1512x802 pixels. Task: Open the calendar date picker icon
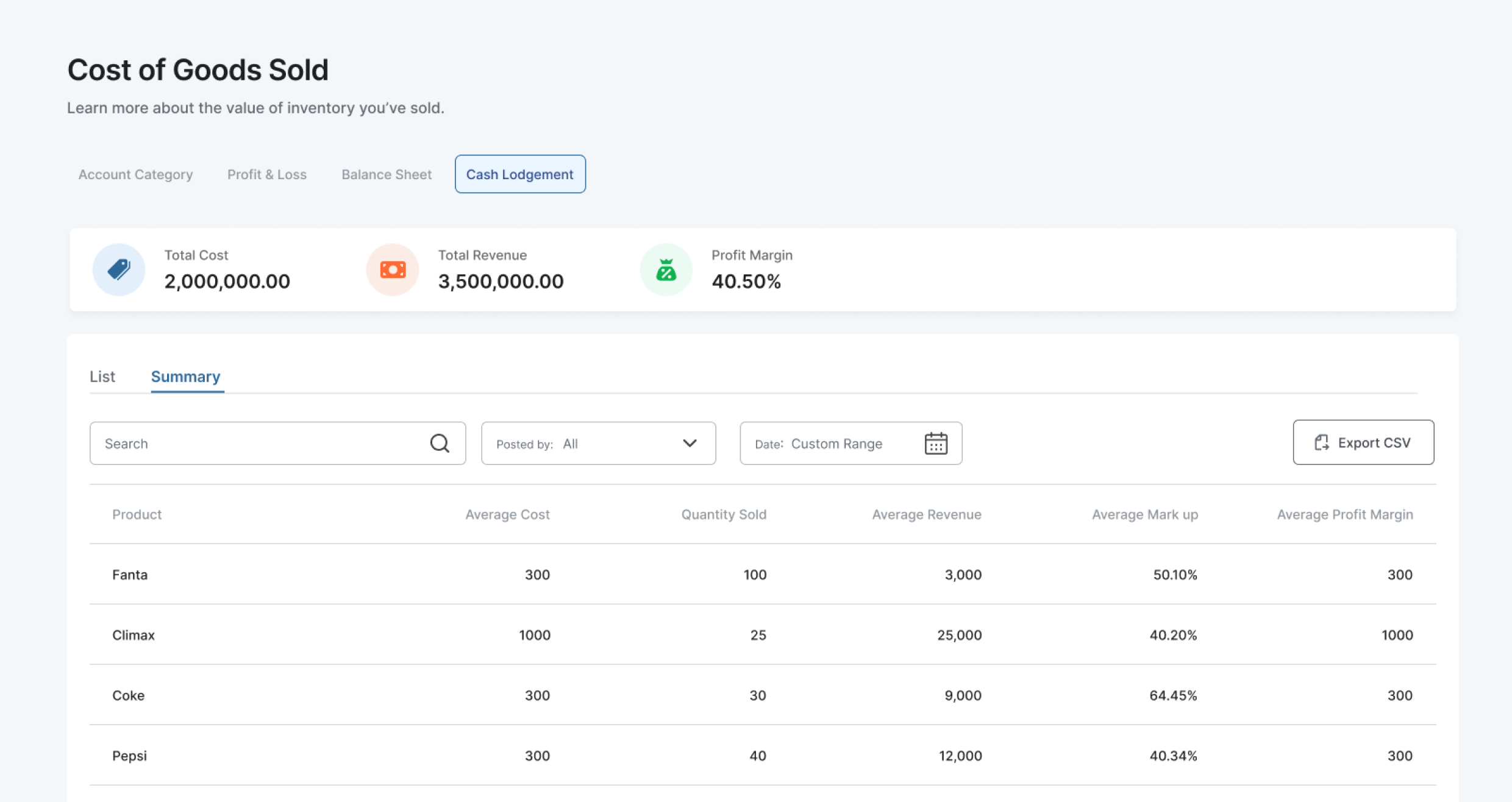pos(935,444)
